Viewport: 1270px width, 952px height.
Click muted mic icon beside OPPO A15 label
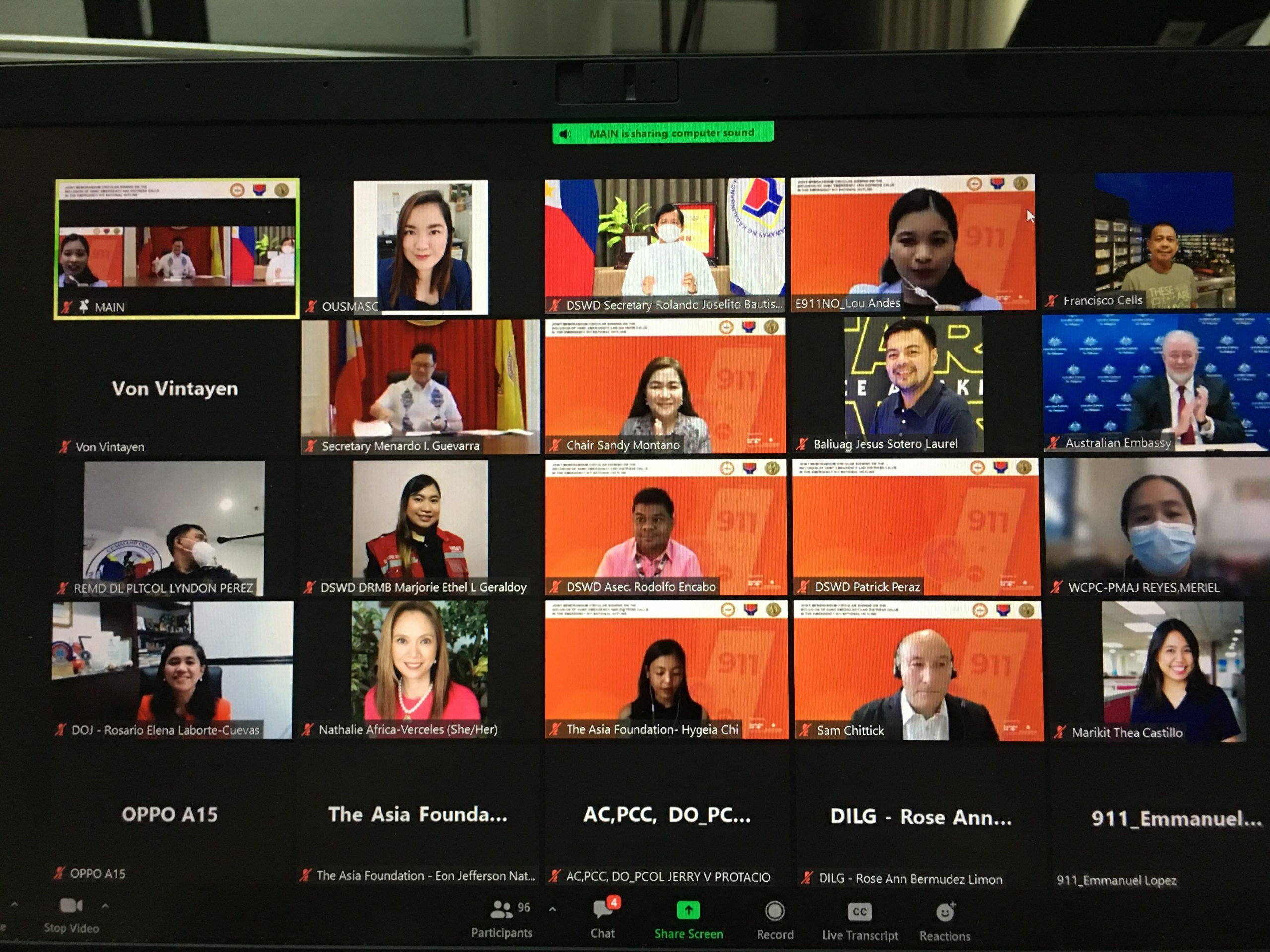pyautogui.click(x=59, y=873)
